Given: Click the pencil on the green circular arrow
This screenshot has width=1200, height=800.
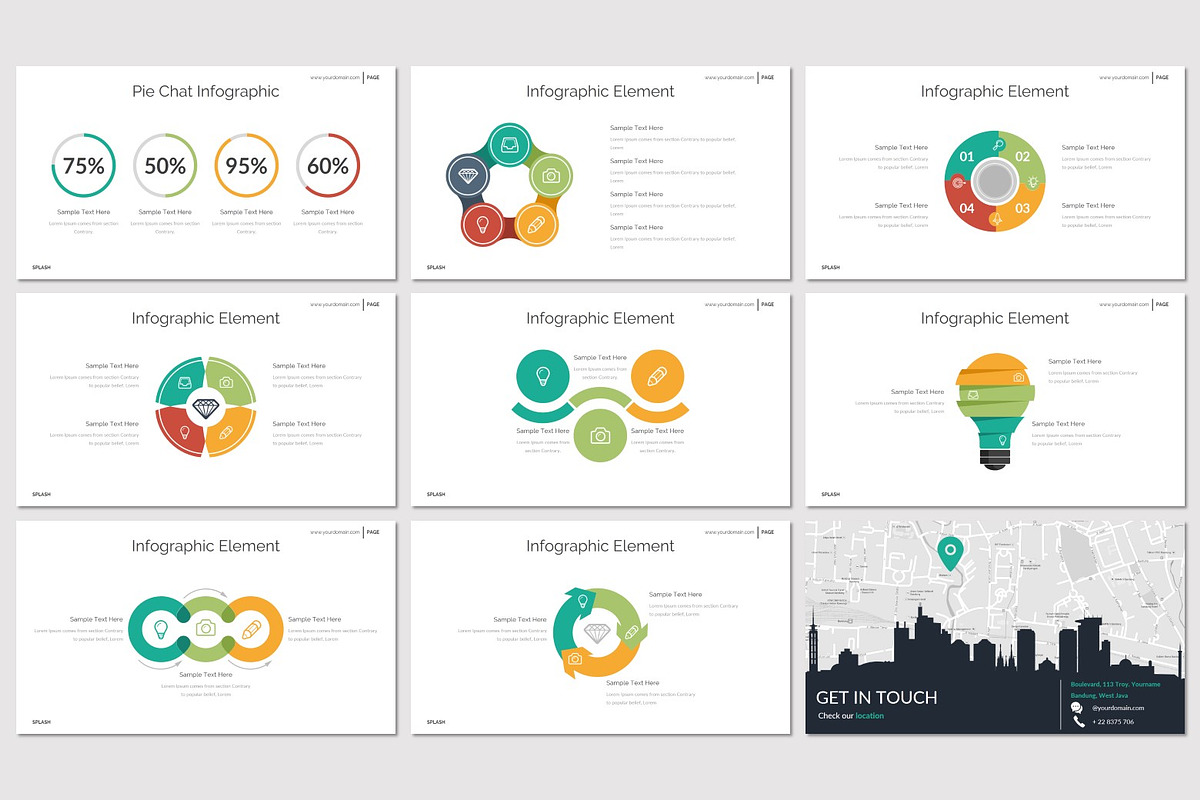Looking at the screenshot, I should [x=631, y=632].
